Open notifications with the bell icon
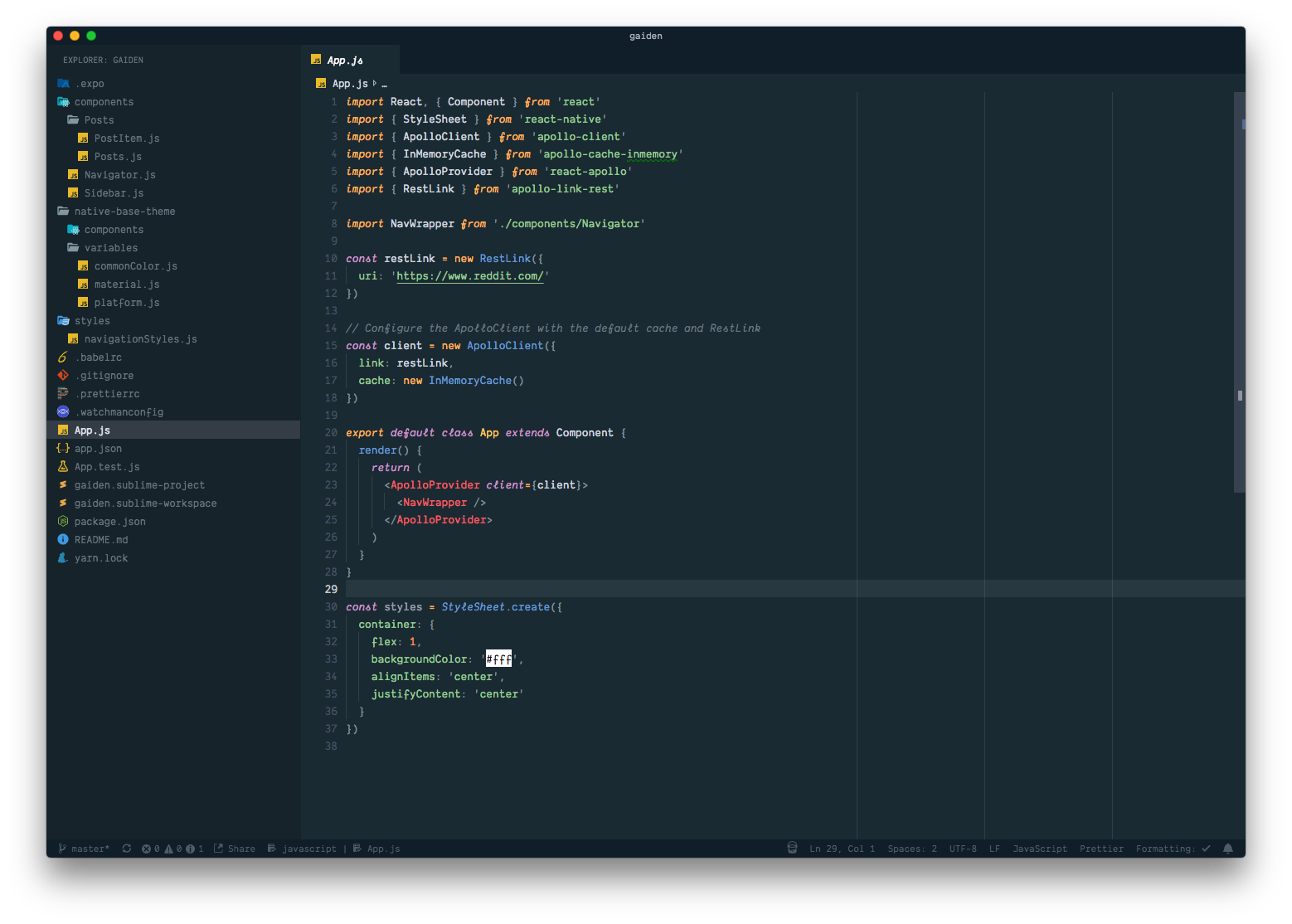The image size is (1292, 924). 1228,849
